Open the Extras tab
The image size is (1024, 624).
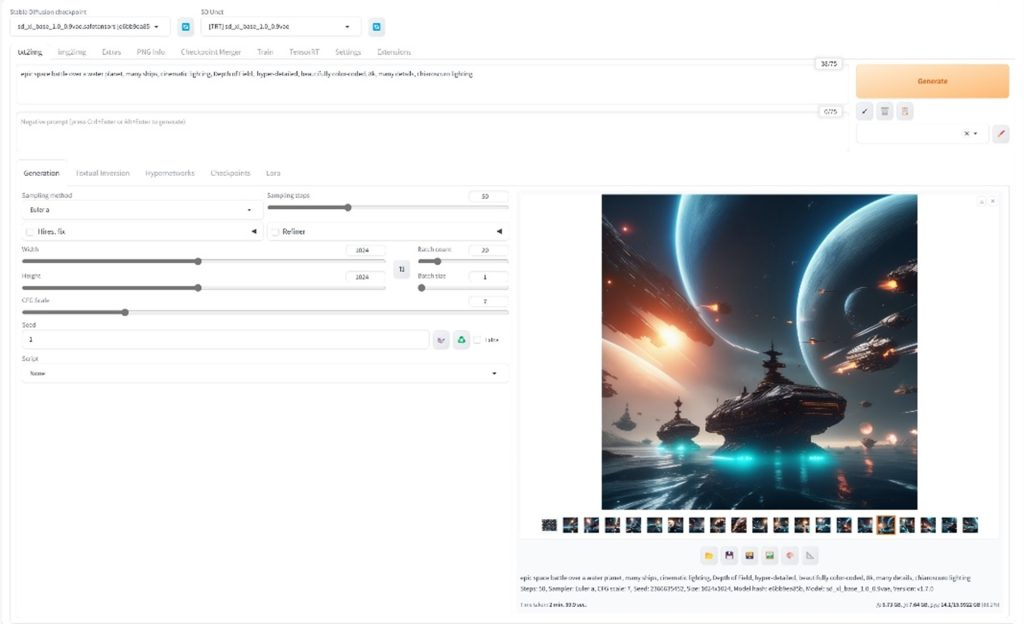[111, 52]
